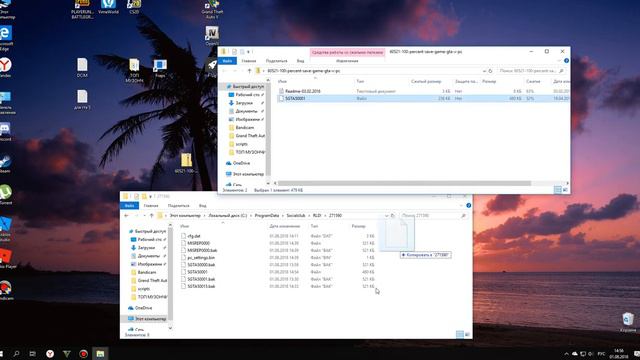Viewport: 640px width, 360px height.
Task: Open the Главная tab in the 271590 window
Action: 151,205
